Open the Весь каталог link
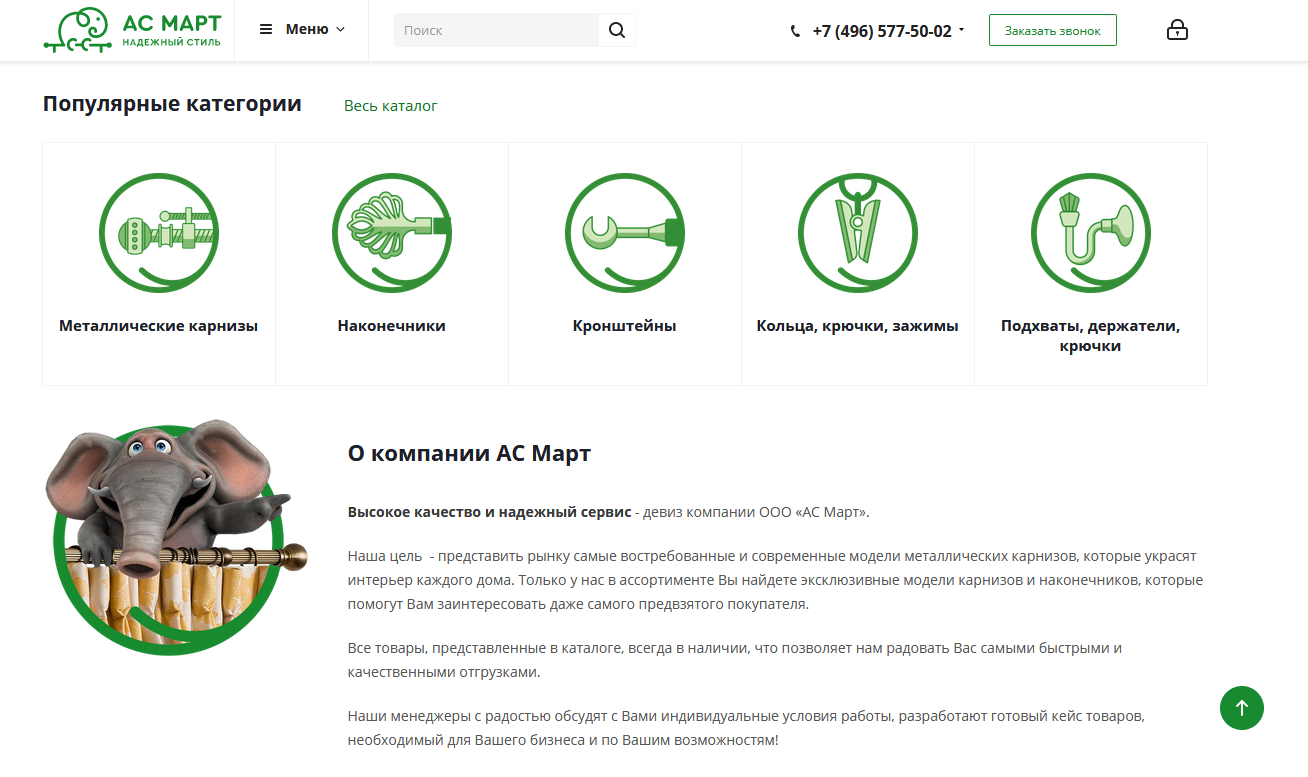This screenshot has width=1308, height=777. (391, 105)
